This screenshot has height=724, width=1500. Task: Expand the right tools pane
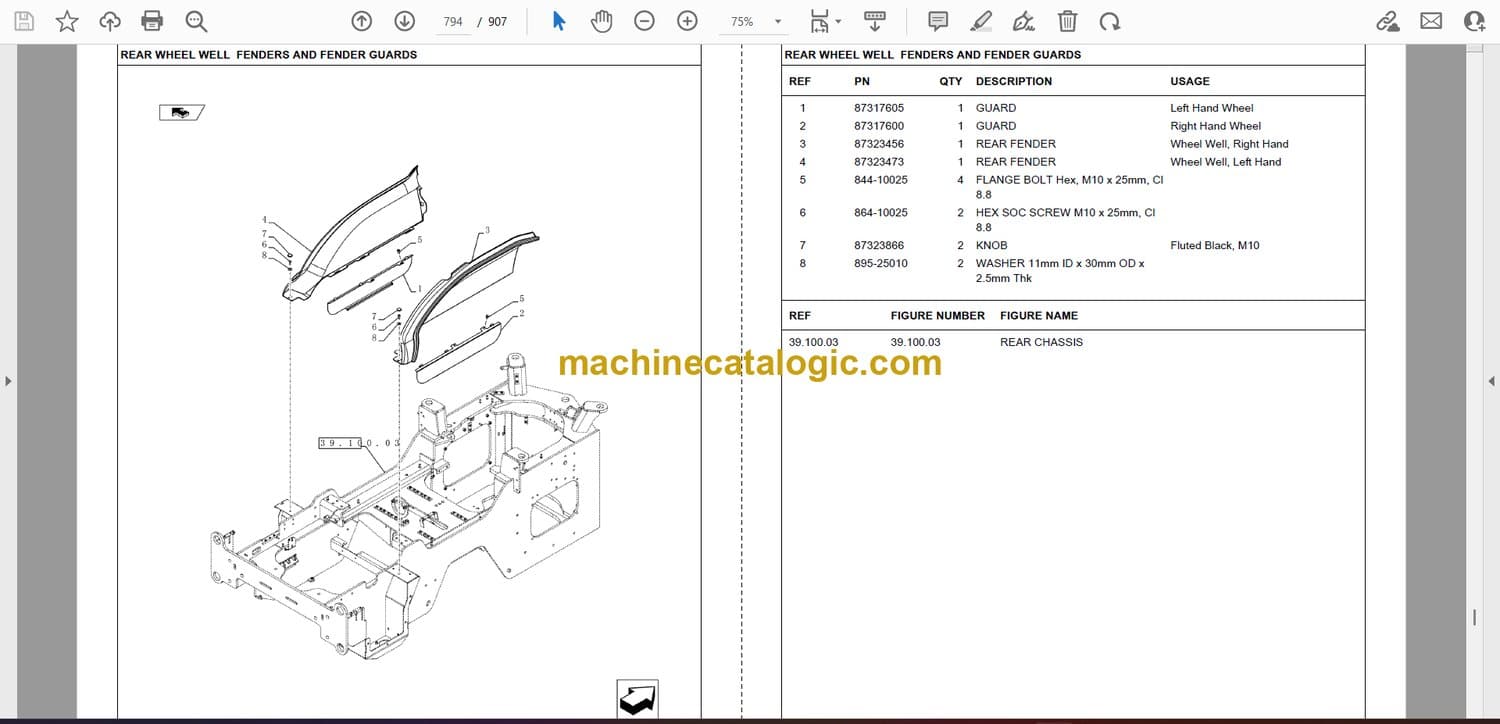pos(1492,381)
